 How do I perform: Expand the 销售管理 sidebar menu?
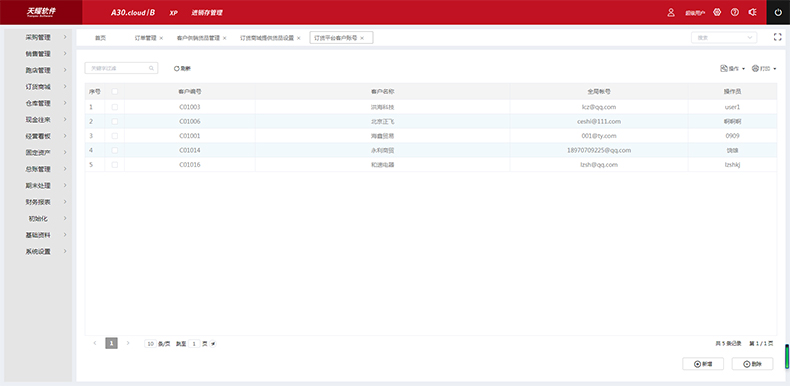[x=38, y=54]
